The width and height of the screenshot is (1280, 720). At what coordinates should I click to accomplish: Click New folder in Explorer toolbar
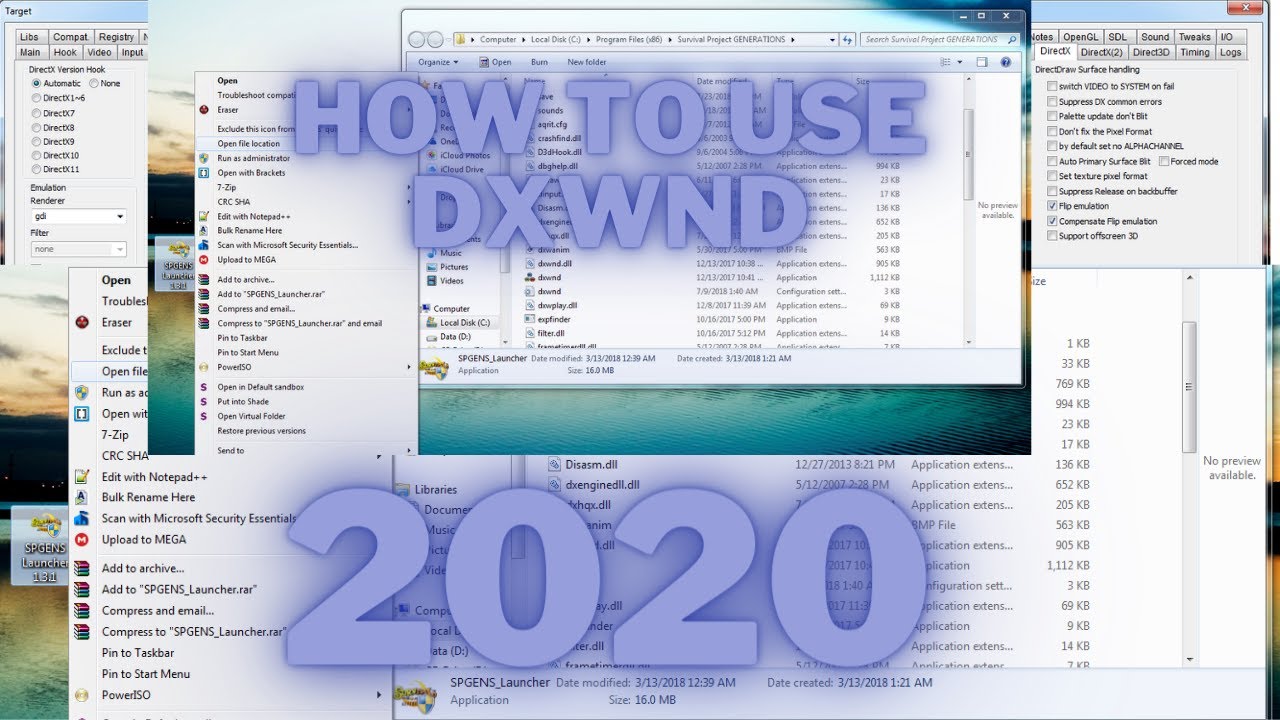tap(587, 62)
